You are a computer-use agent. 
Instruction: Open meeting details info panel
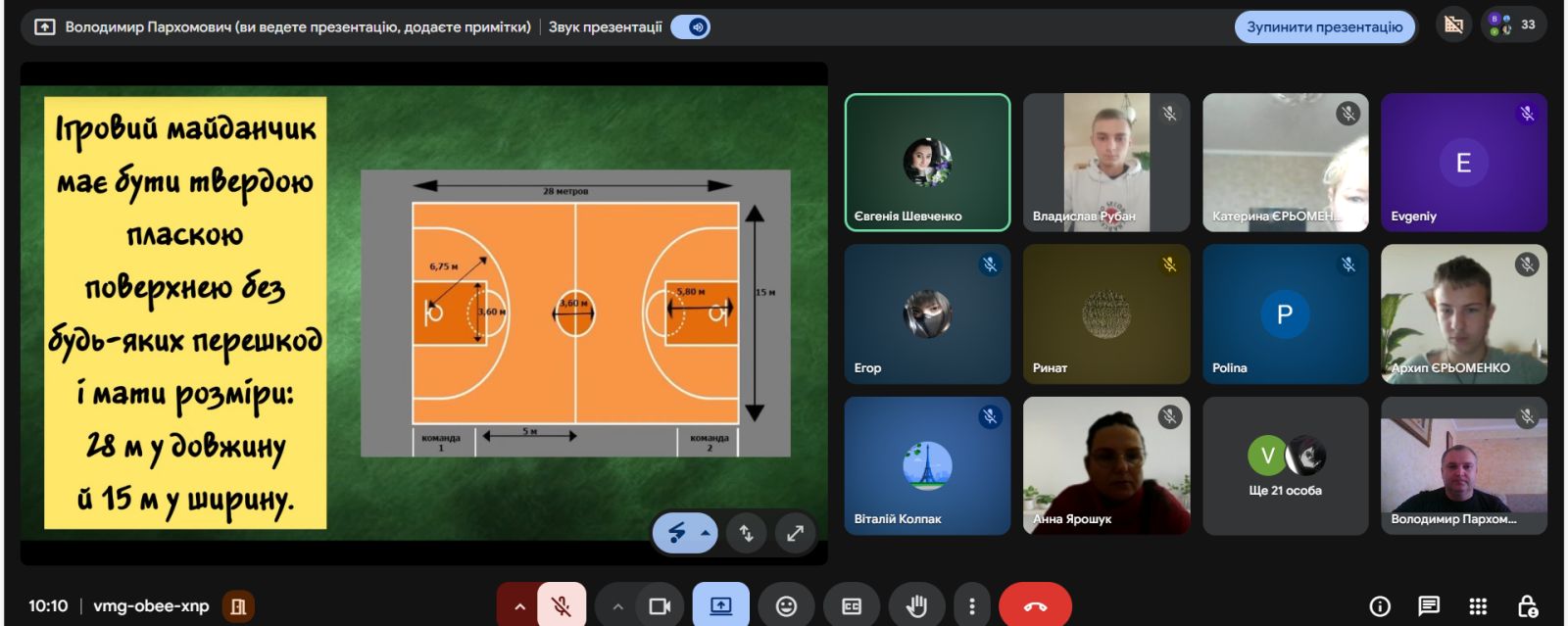(x=1380, y=606)
